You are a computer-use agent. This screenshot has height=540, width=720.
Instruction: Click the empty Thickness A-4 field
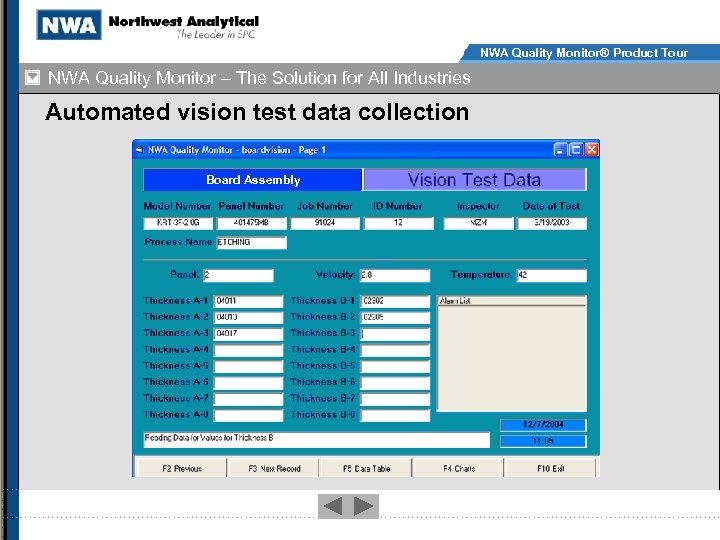point(248,350)
